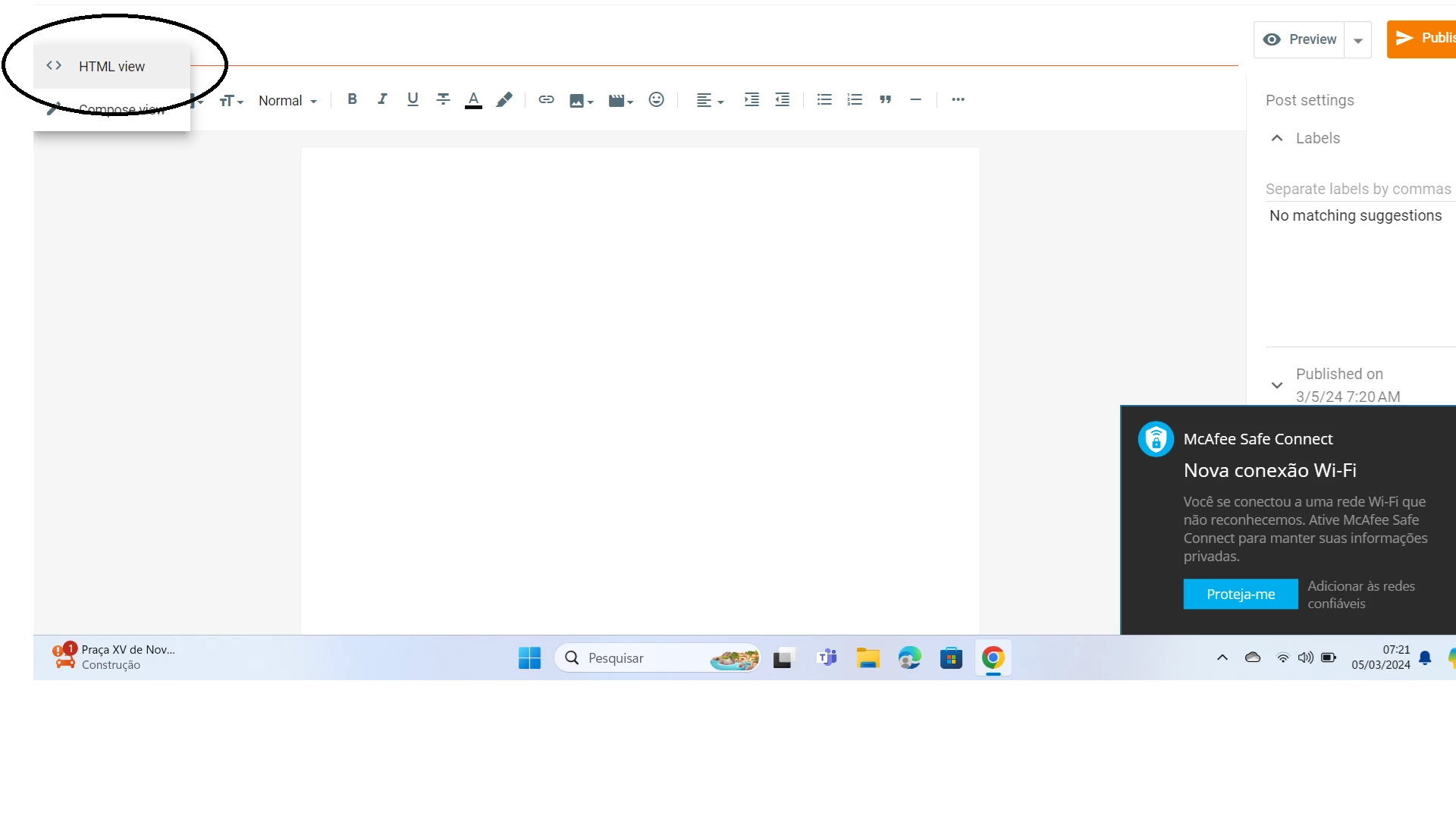Open the text color picker
The image size is (1456, 819).
pyautogui.click(x=473, y=99)
